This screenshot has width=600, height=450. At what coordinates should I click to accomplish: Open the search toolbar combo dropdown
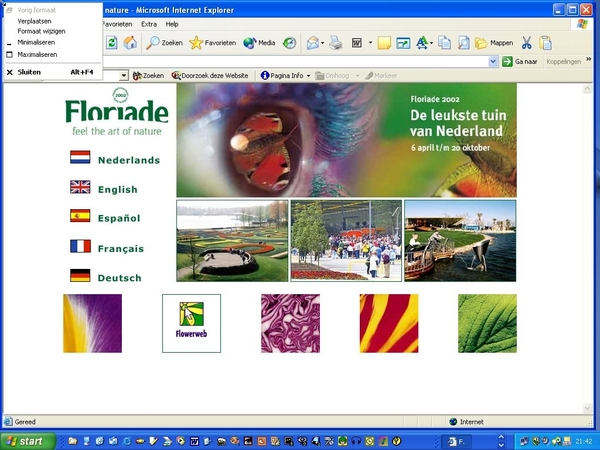(x=124, y=76)
